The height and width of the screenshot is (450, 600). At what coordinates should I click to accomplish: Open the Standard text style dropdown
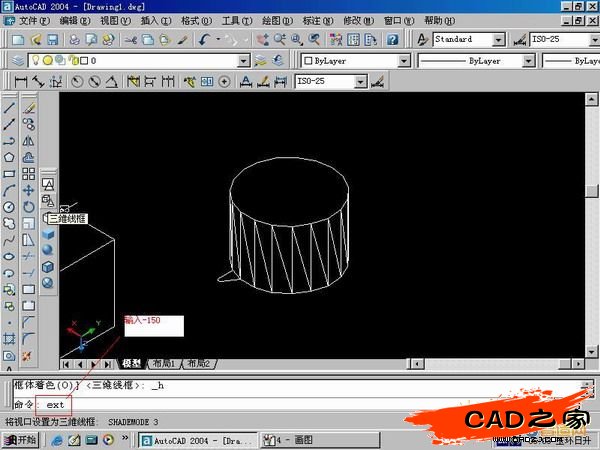[497, 39]
